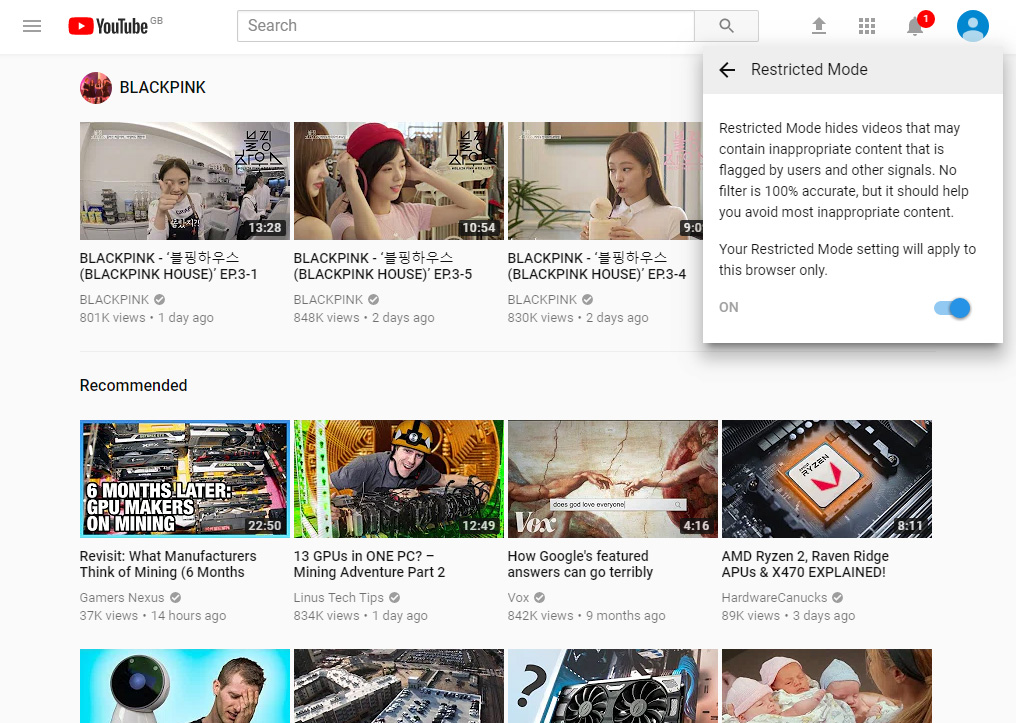Click the Restricted Mode panel title
The height and width of the screenshot is (723, 1016).
(x=809, y=70)
